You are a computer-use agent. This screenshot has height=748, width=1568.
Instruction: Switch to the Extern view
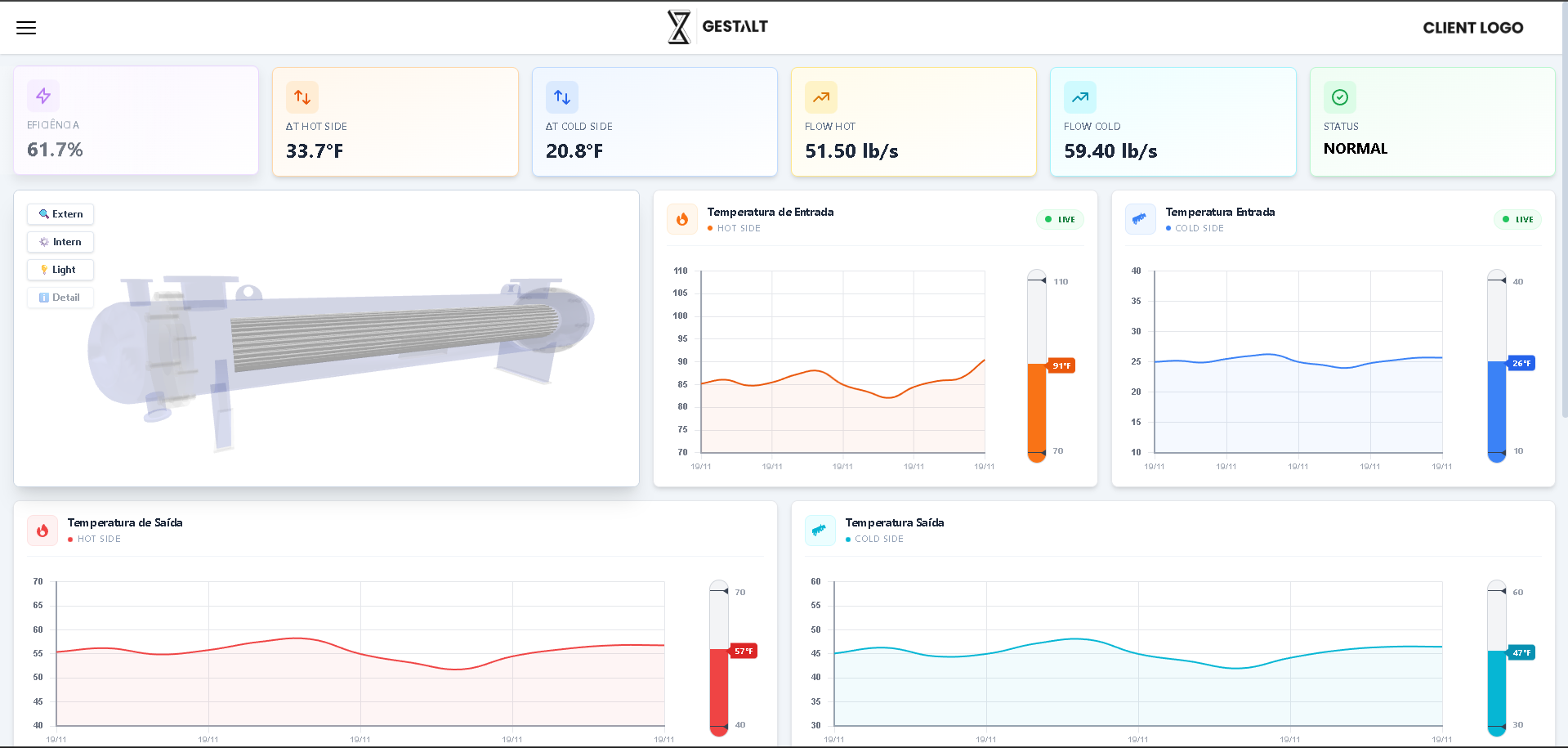(60, 214)
